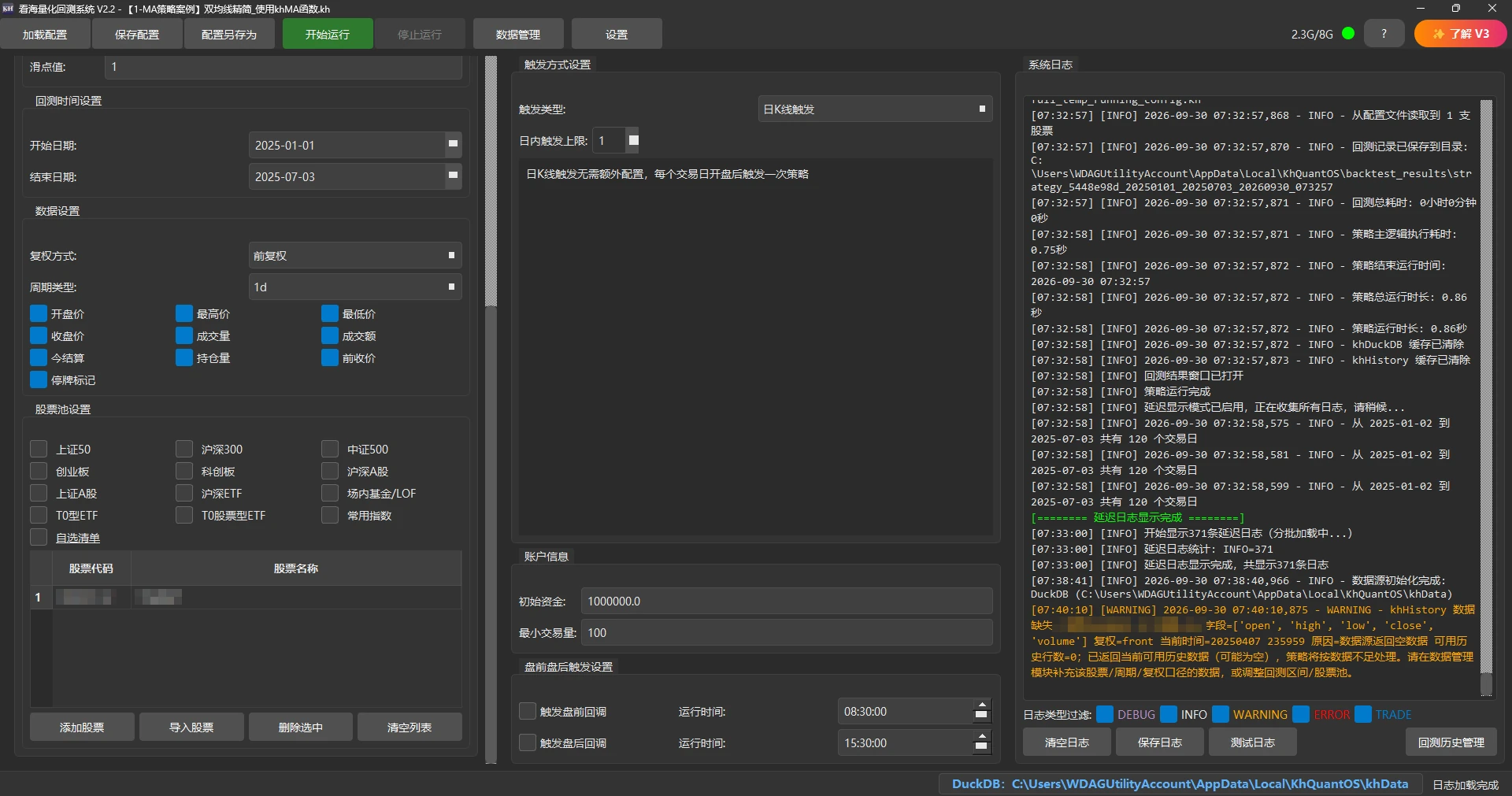Click the app logo in the title bar

9,9
